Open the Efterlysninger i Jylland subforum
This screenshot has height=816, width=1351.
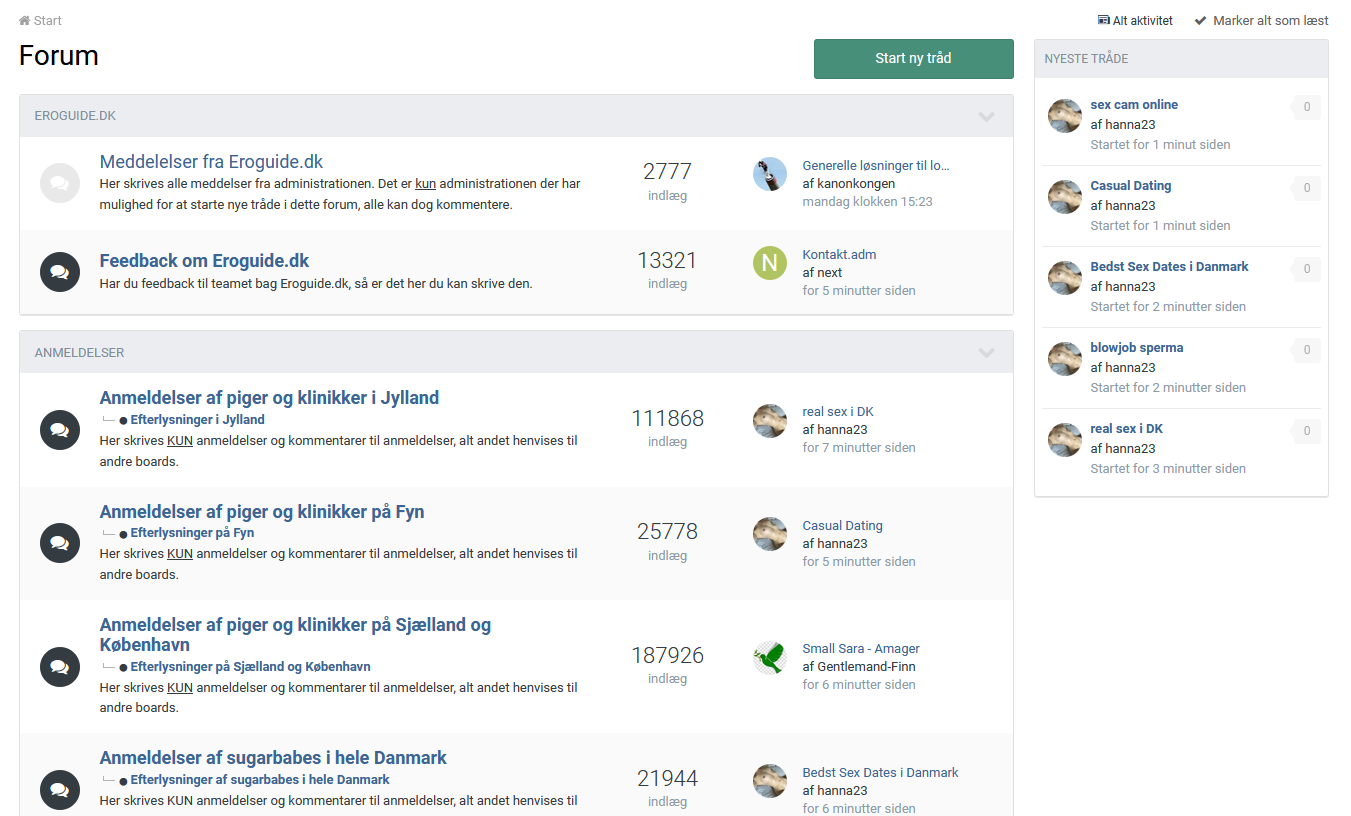[197, 420]
